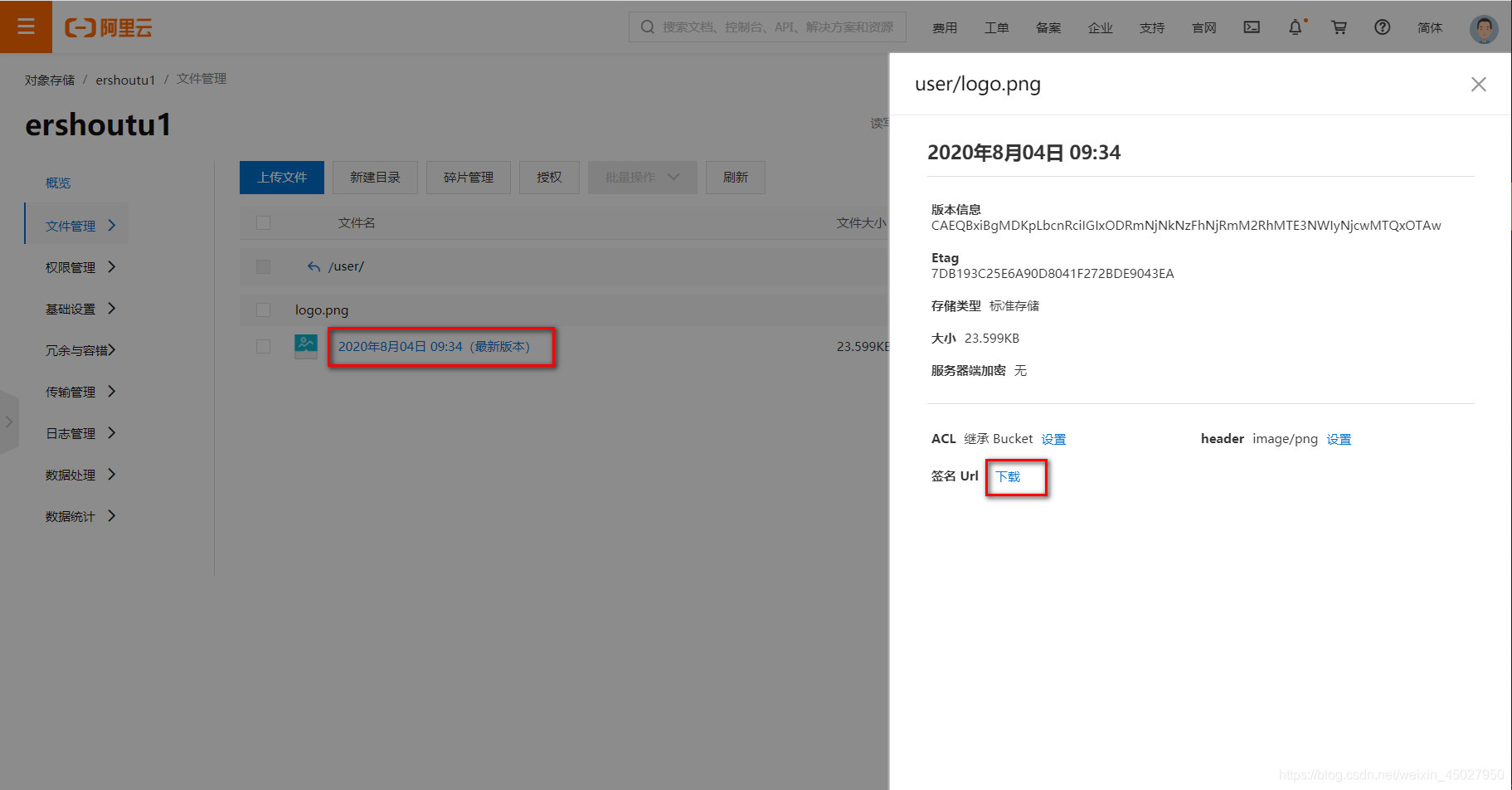Click the Aliyun logo
The height and width of the screenshot is (790, 1512).
109,28
